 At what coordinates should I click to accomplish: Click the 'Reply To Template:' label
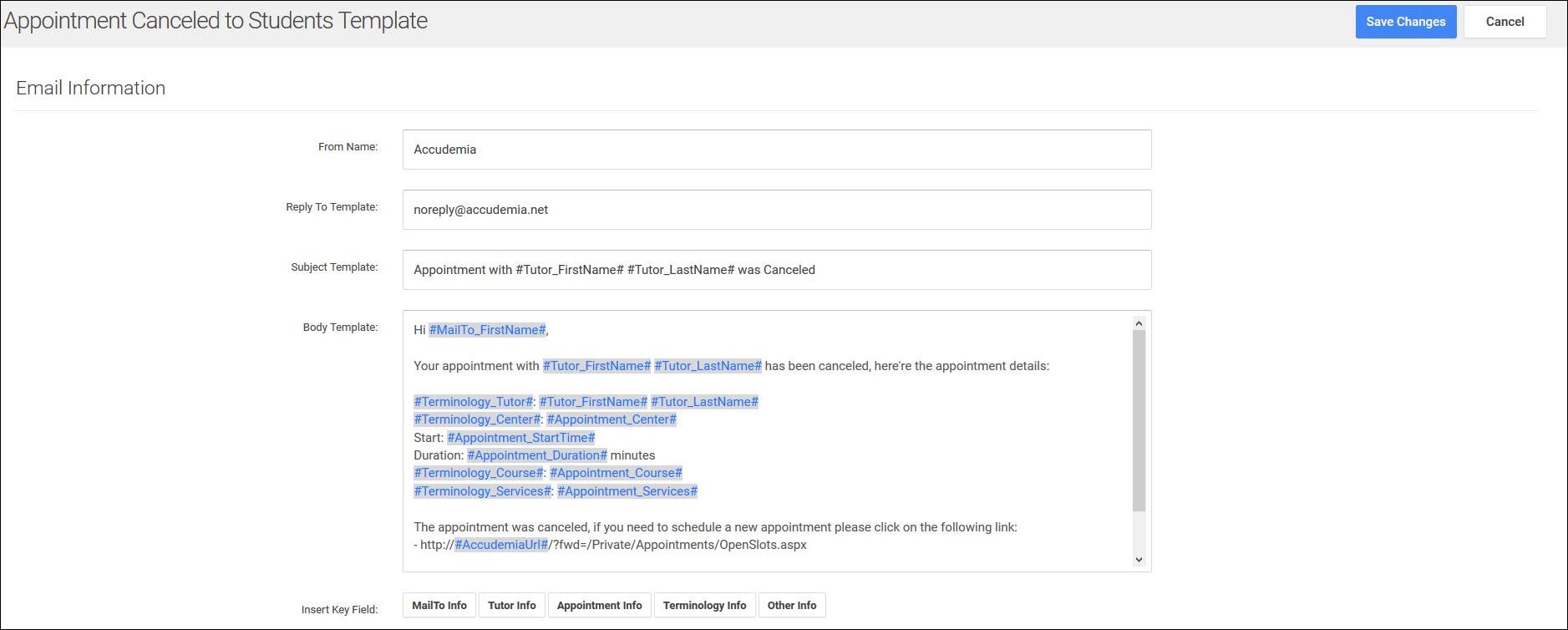point(332,207)
